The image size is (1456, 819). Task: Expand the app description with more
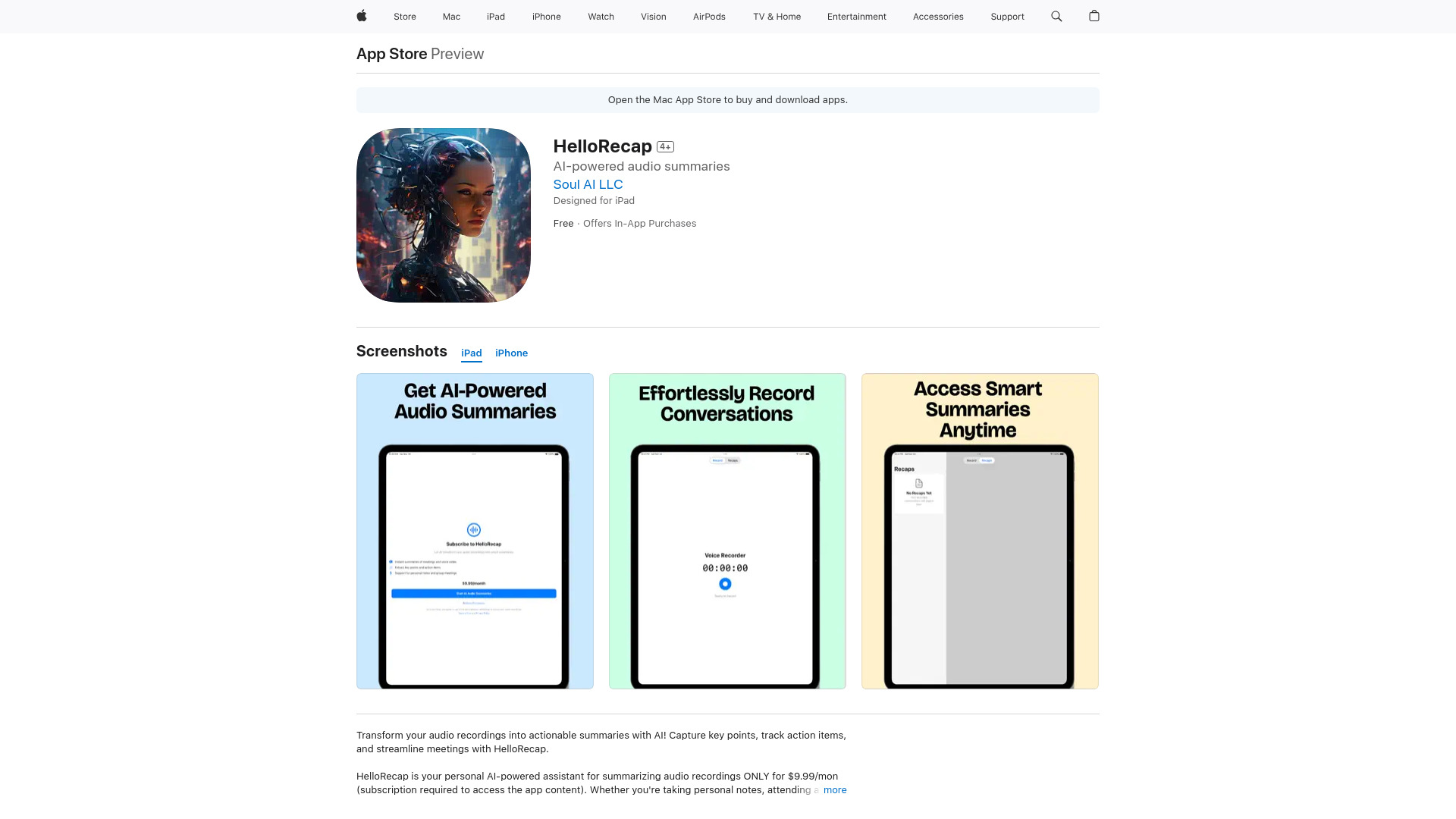point(835,790)
